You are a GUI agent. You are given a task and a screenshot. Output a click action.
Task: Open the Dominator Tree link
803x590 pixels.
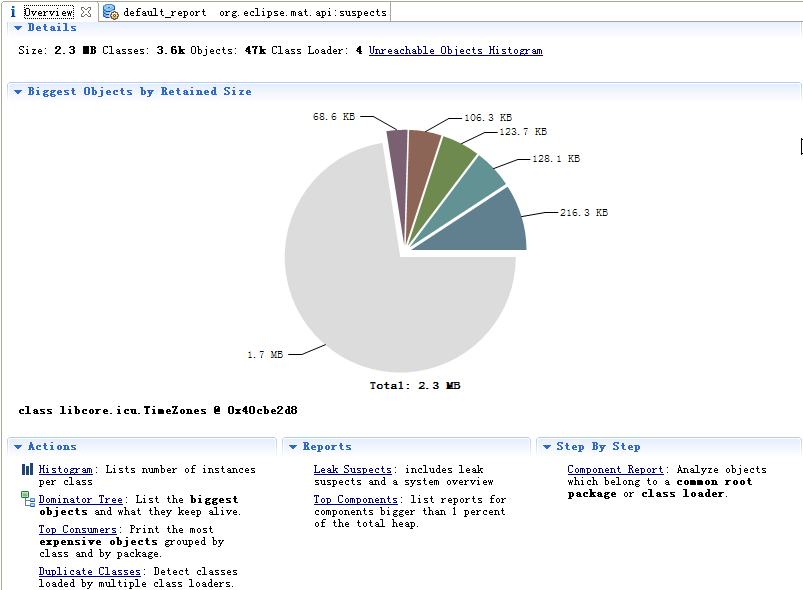(x=80, y=499)
